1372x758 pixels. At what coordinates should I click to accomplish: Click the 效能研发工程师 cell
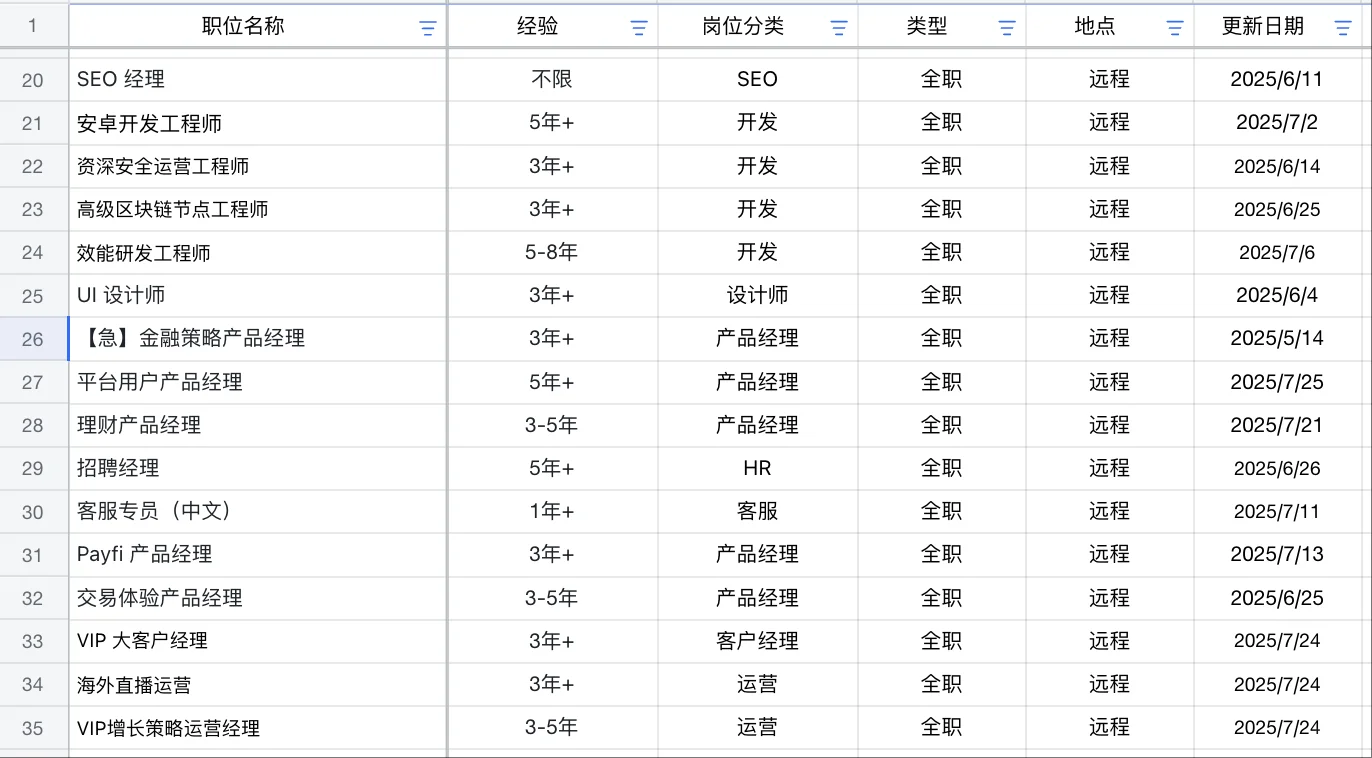coord(257,253)
